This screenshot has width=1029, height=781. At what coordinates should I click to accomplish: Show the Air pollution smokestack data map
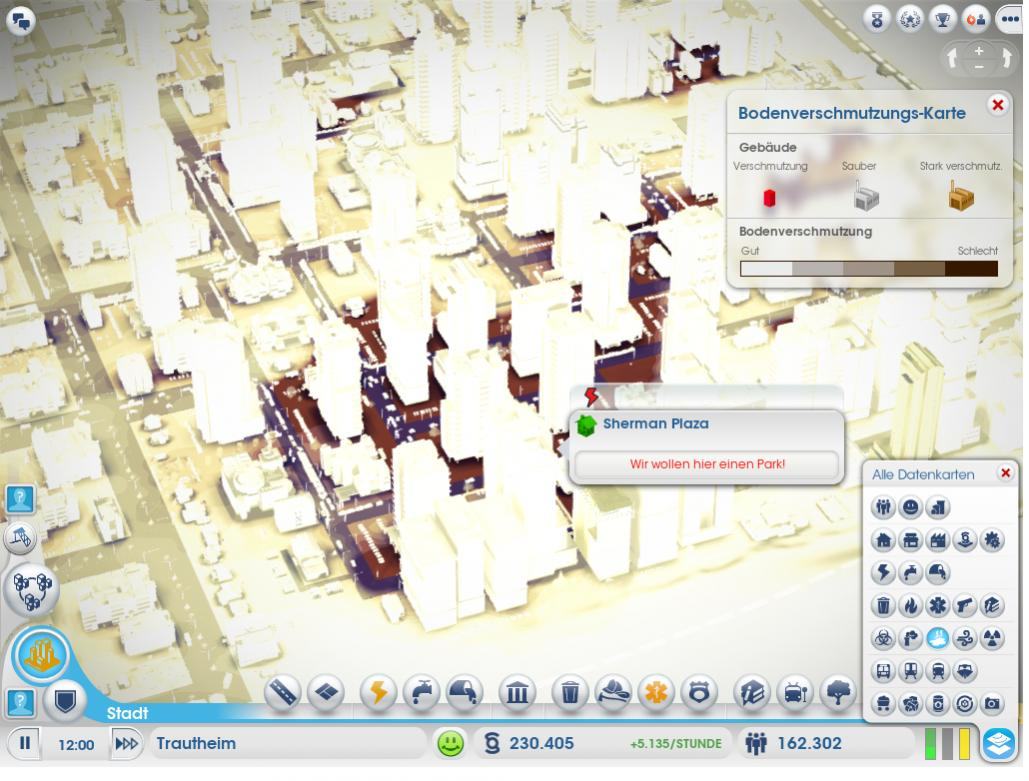click(x=910, y=638)
